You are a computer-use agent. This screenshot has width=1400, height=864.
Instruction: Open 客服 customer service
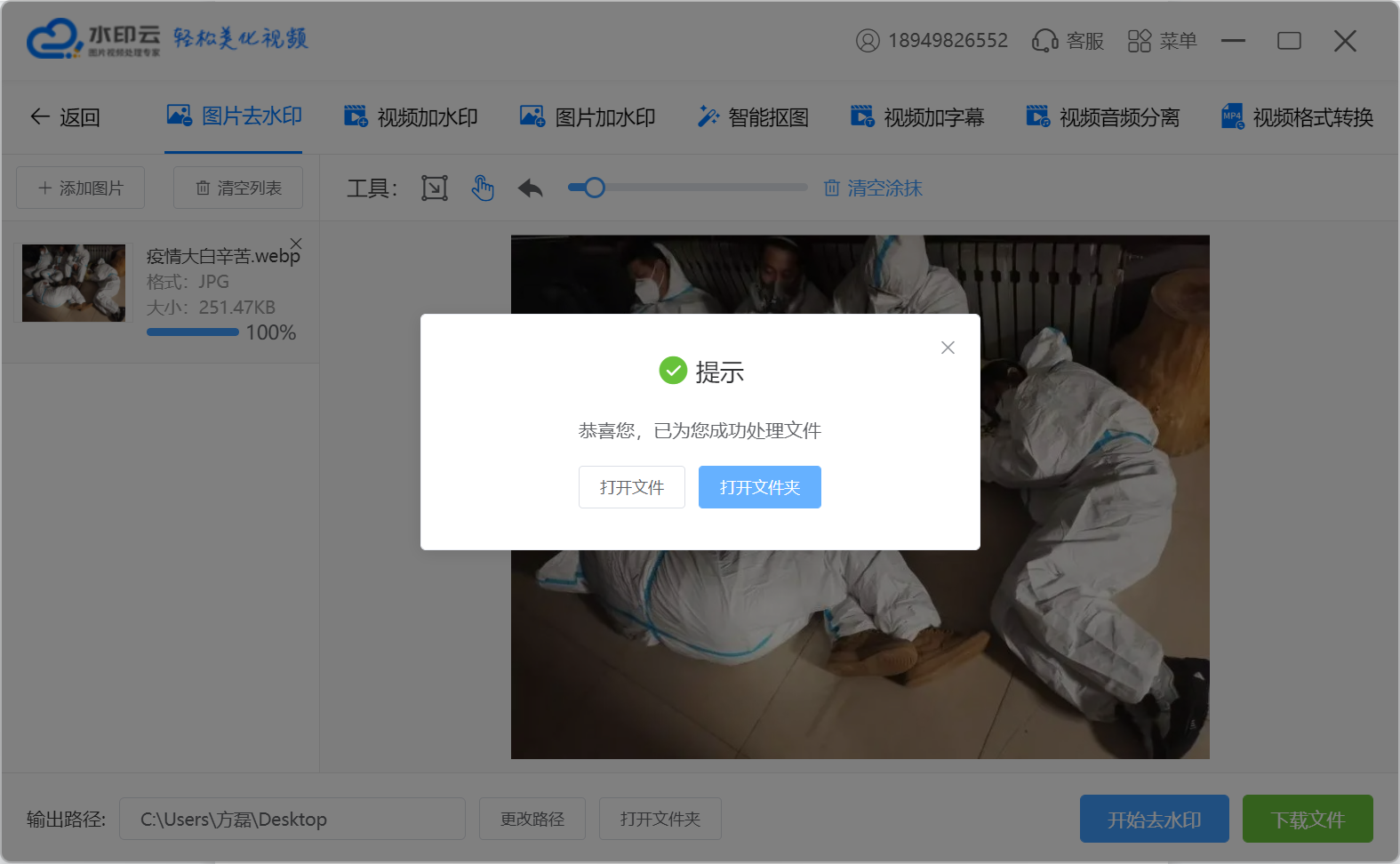[x=1068, y=41]
